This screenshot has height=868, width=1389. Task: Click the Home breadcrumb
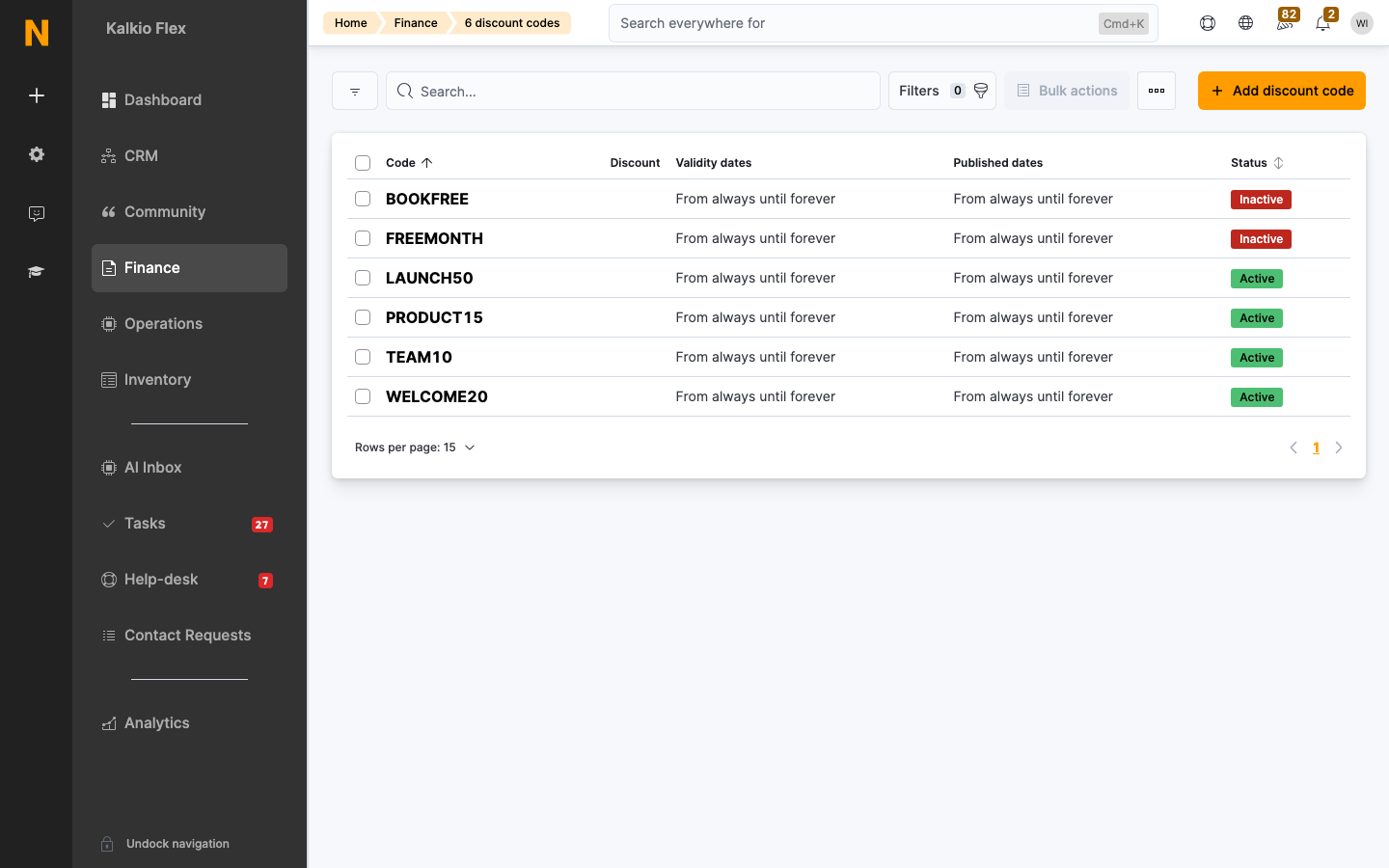(x=351, y=23)
